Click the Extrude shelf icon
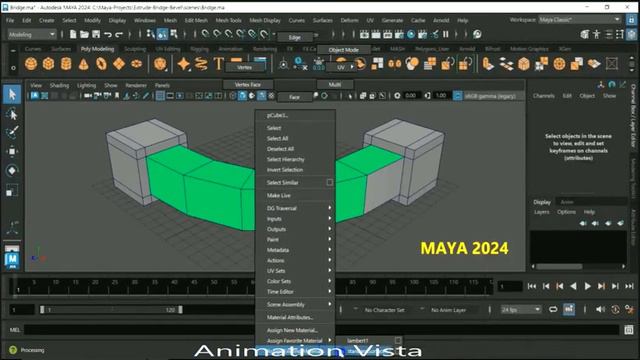 (488, 64)
